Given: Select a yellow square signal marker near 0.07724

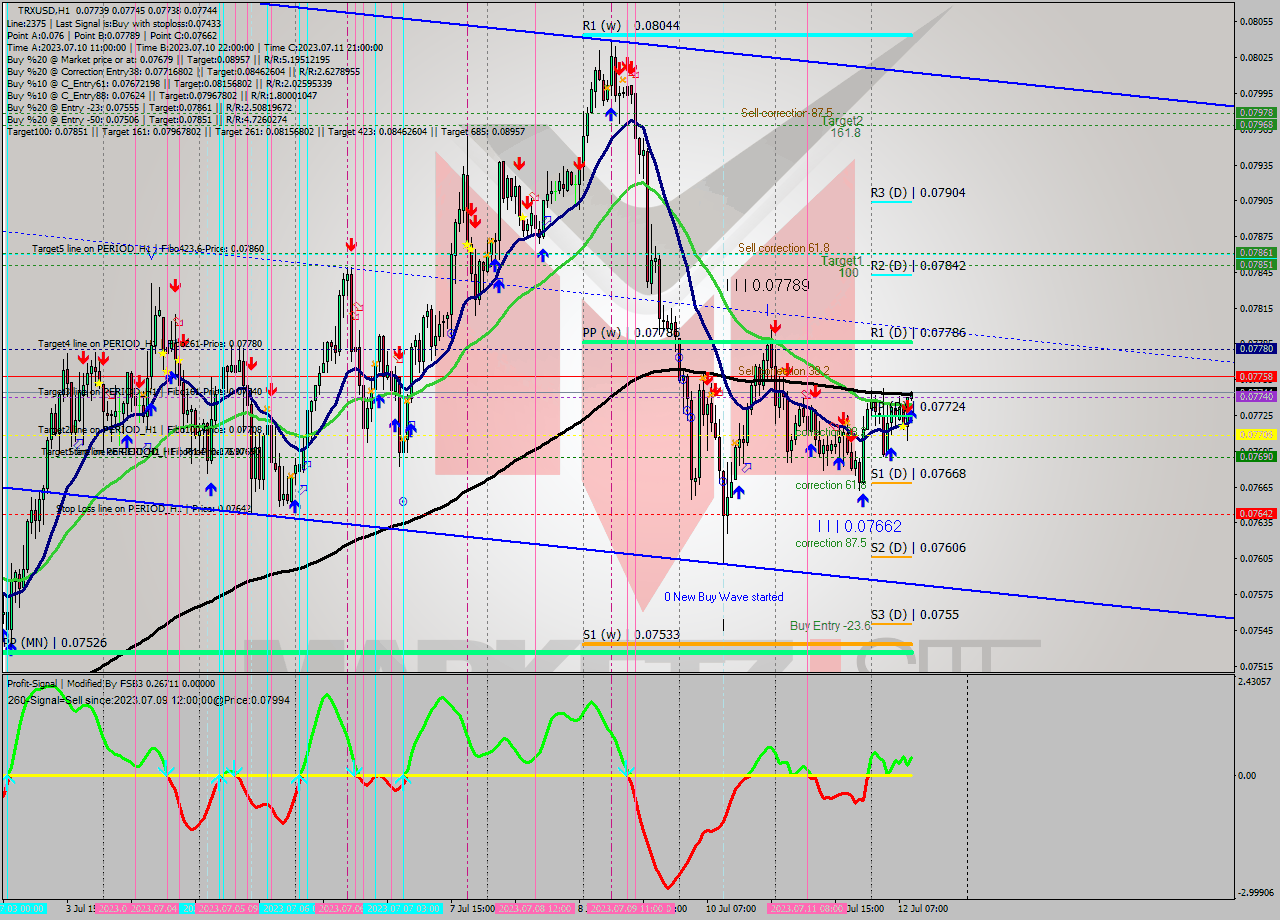Looking at the screenshot, I should click(x=903, y=426).
